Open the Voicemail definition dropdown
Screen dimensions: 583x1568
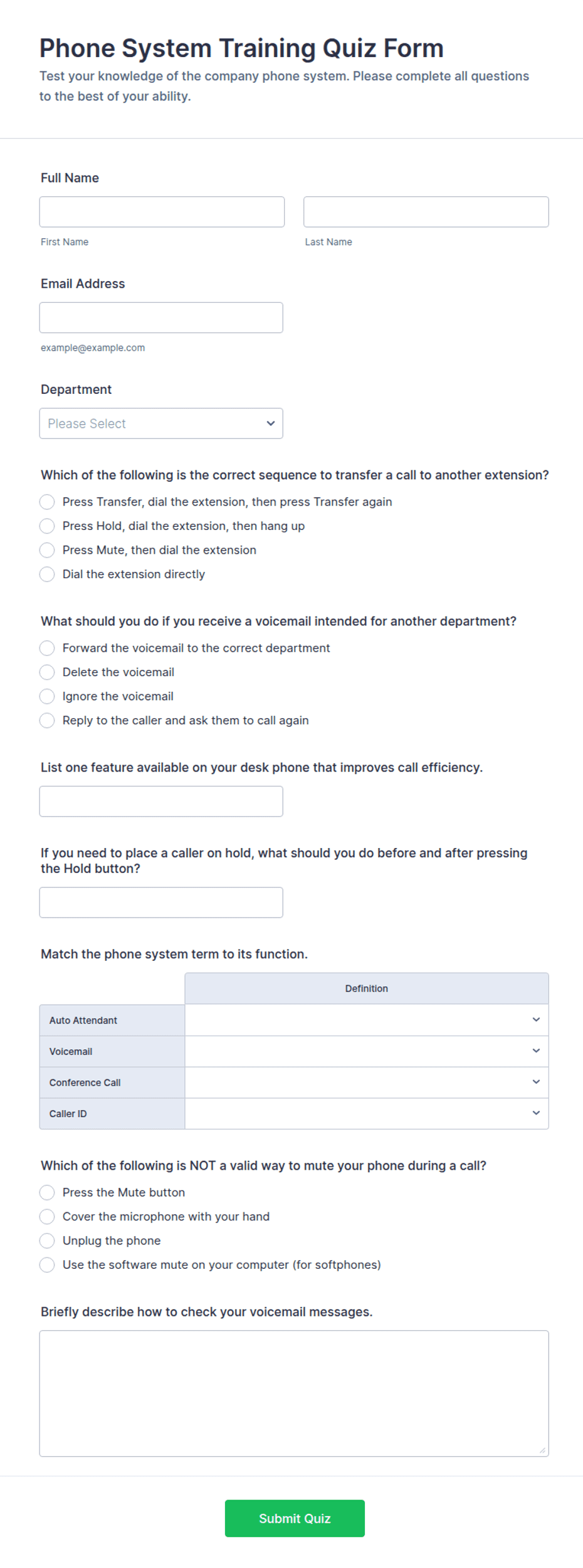[x=367, y=1051]
